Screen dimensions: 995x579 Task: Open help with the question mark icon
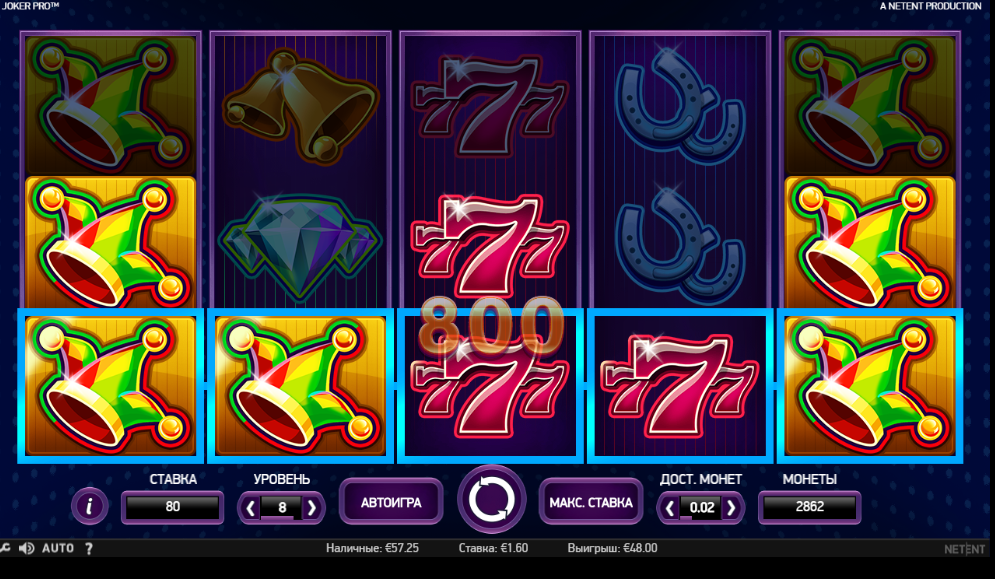[x=89, y=549]
